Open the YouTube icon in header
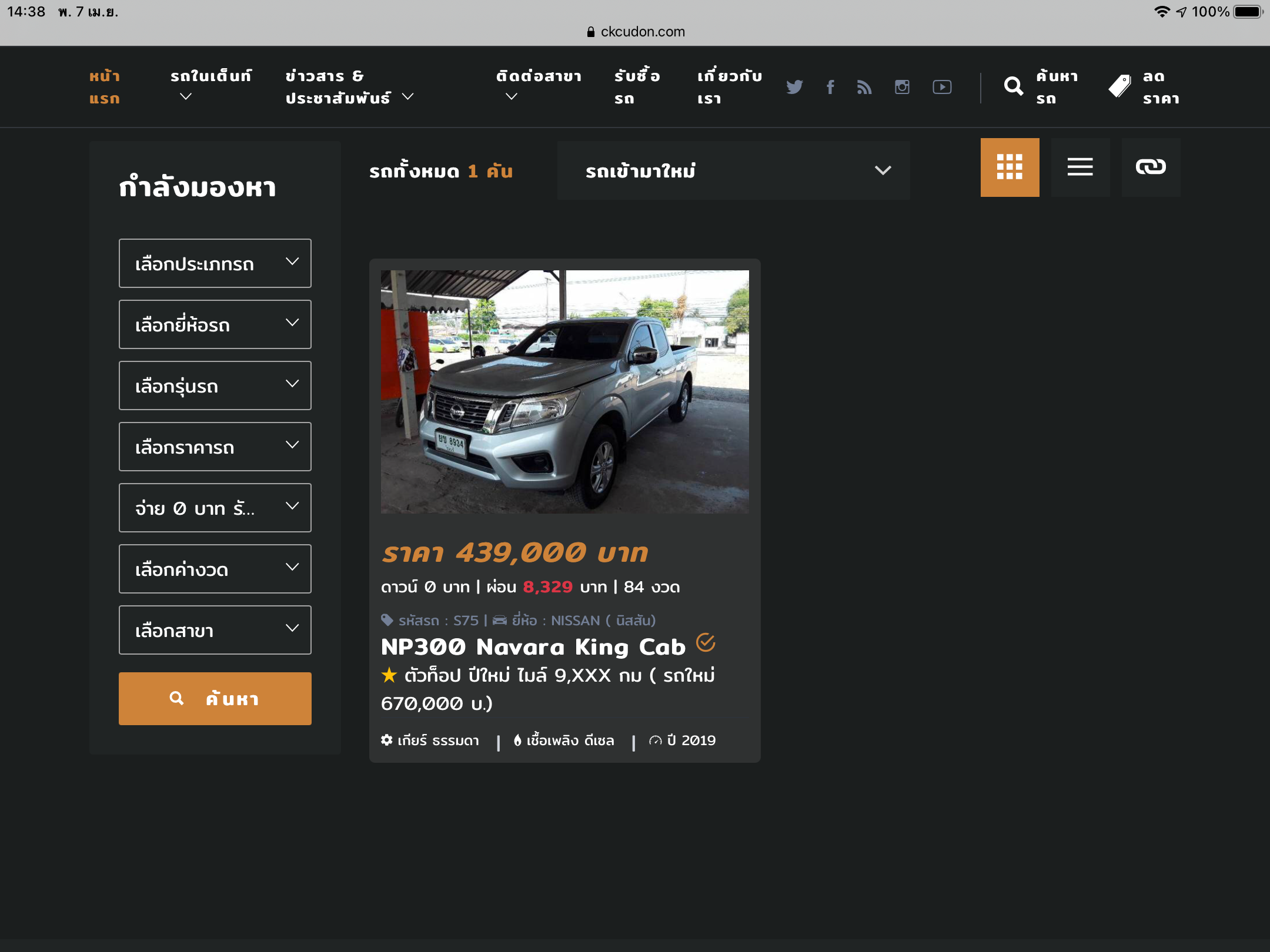The width and height of the screenshot is (1270, 952). pos(942,87)
